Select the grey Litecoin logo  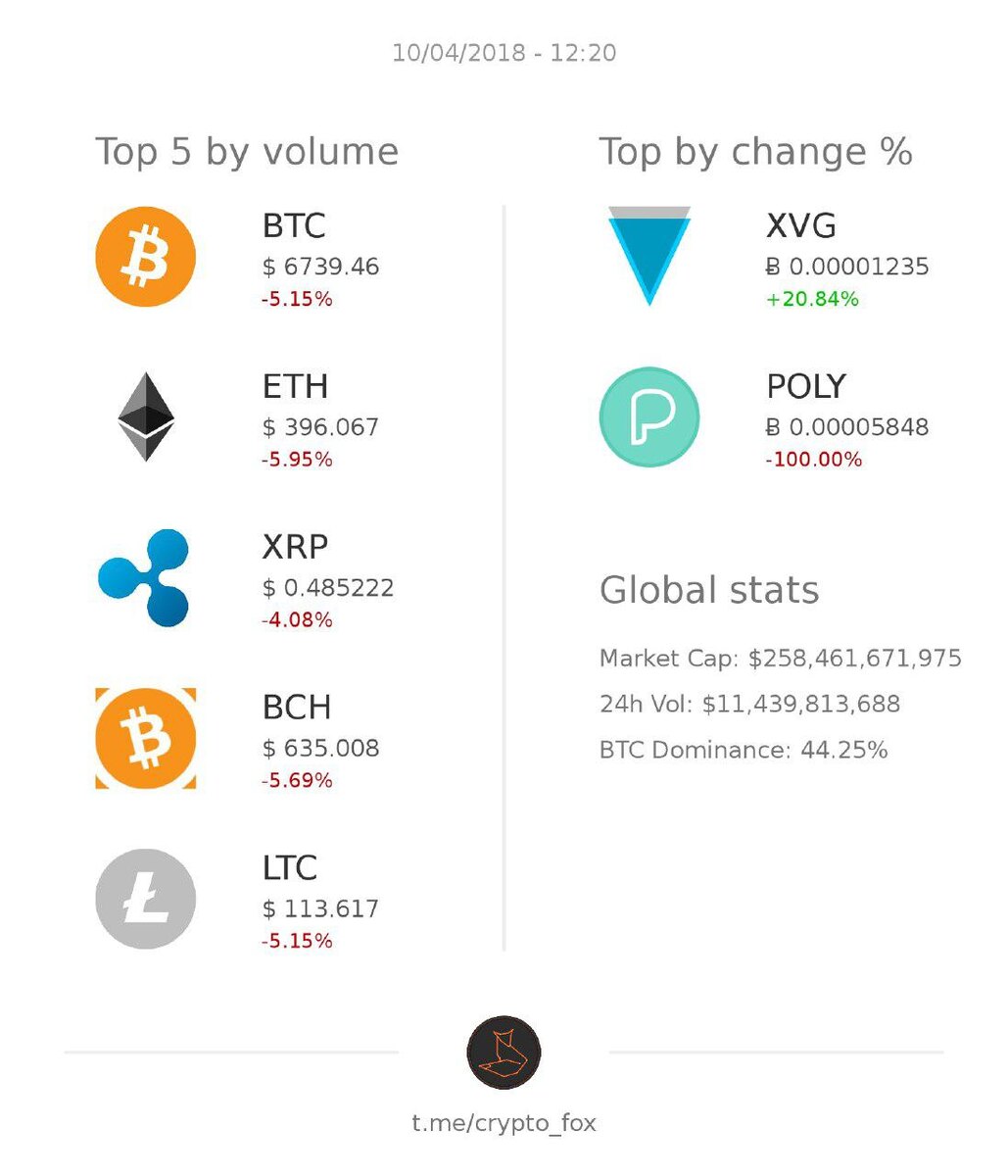pos(145,899)
